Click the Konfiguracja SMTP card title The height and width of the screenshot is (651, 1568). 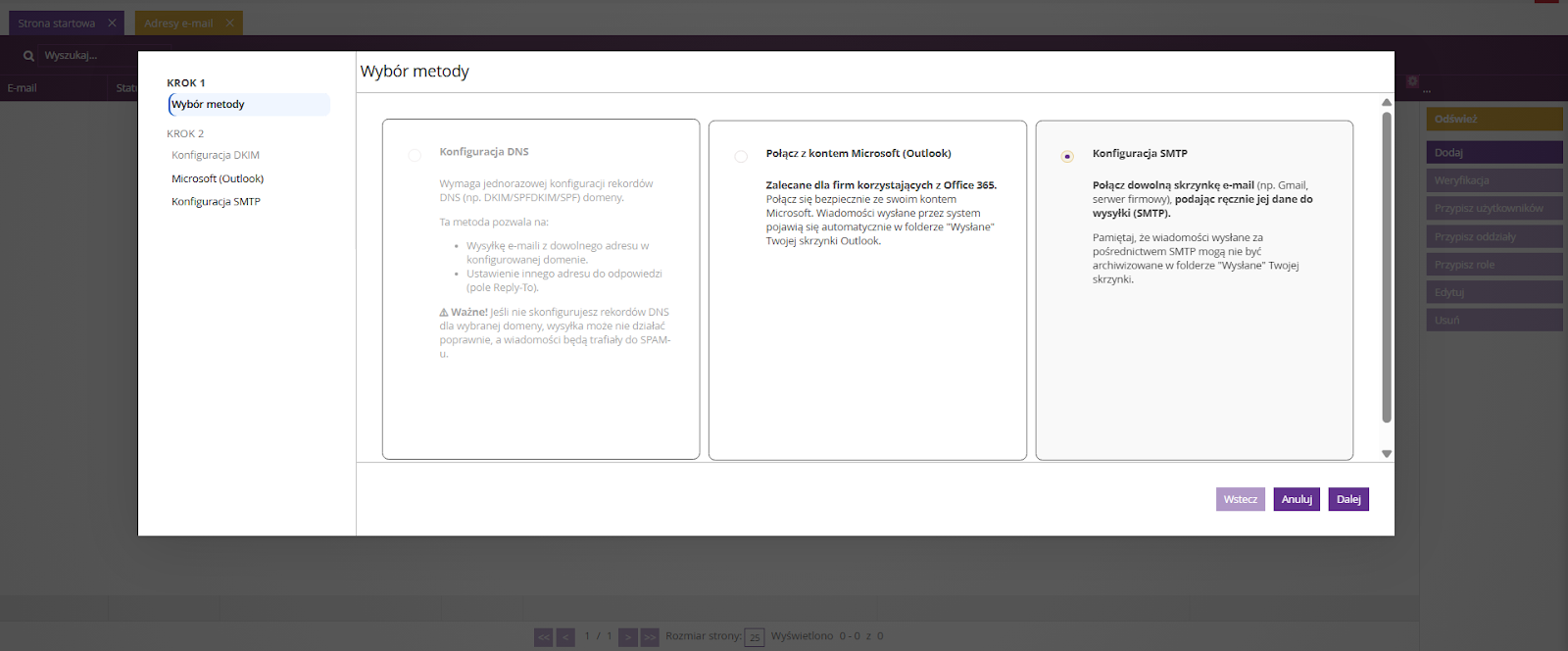click(x=1140, y=154)
